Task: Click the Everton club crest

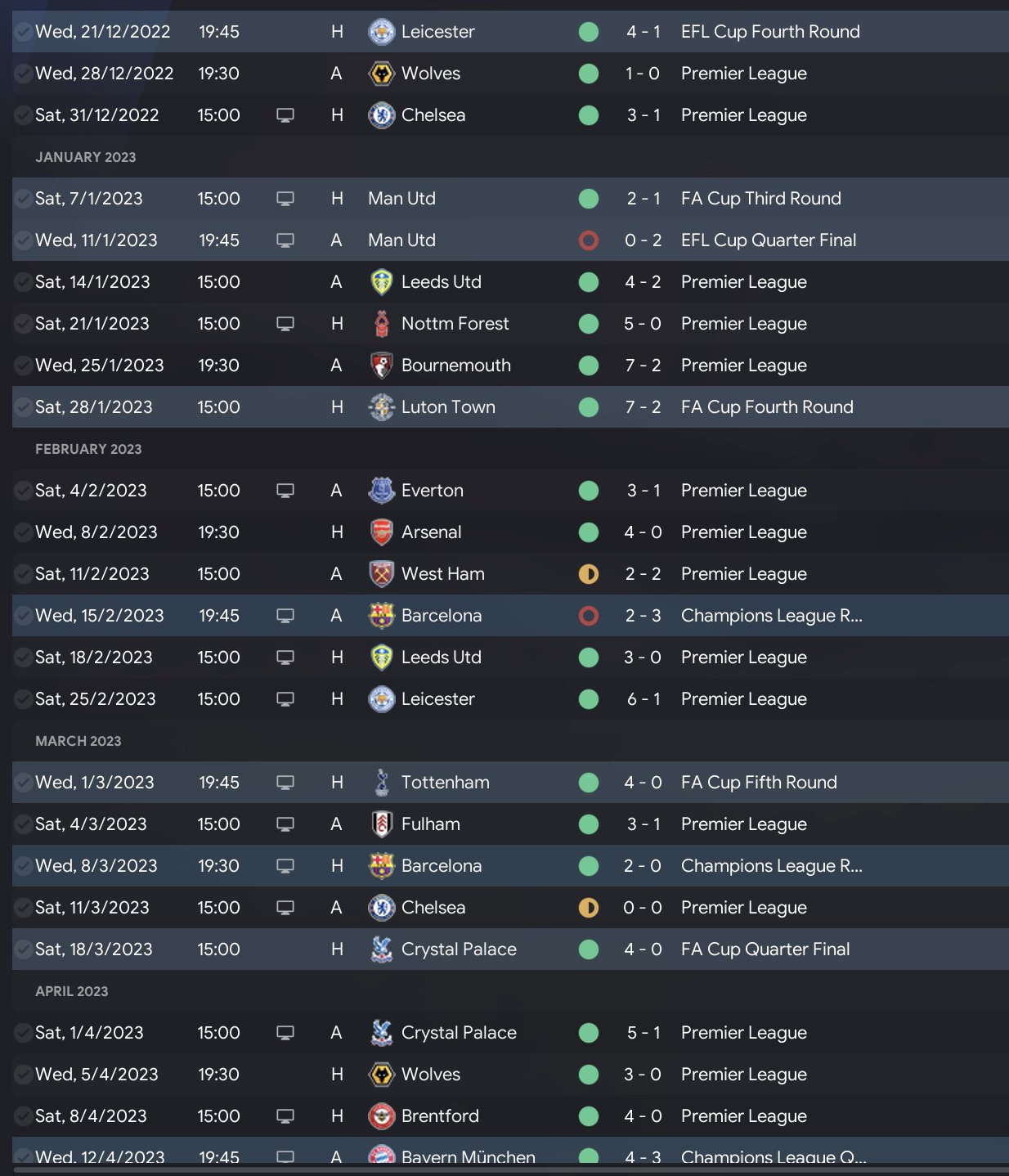Action: (382, 491)
